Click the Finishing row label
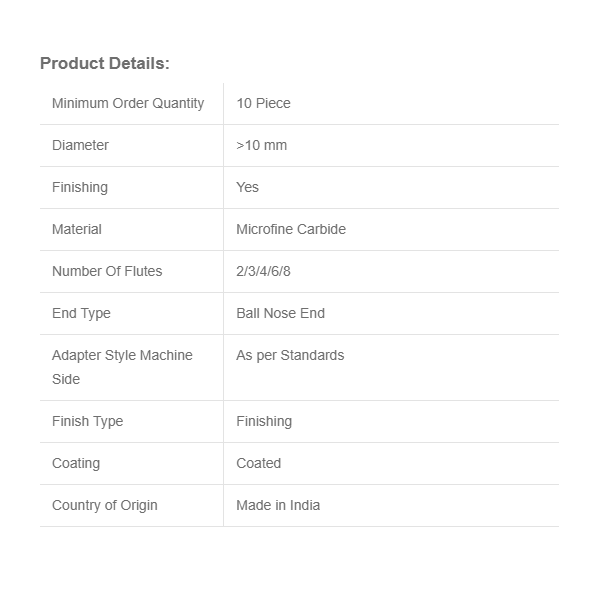Screen dimensions: 600x600 pos(80,187)
